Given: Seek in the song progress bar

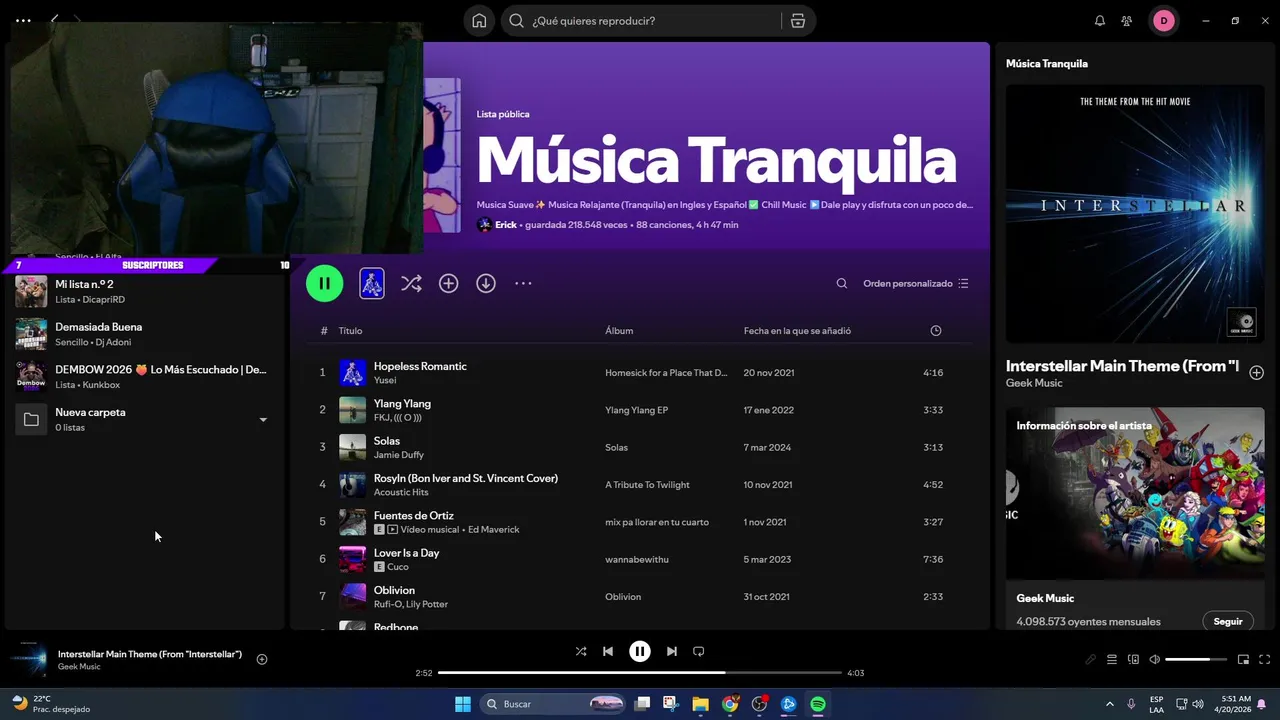Looking at the screenshot, I should (640, 673).
